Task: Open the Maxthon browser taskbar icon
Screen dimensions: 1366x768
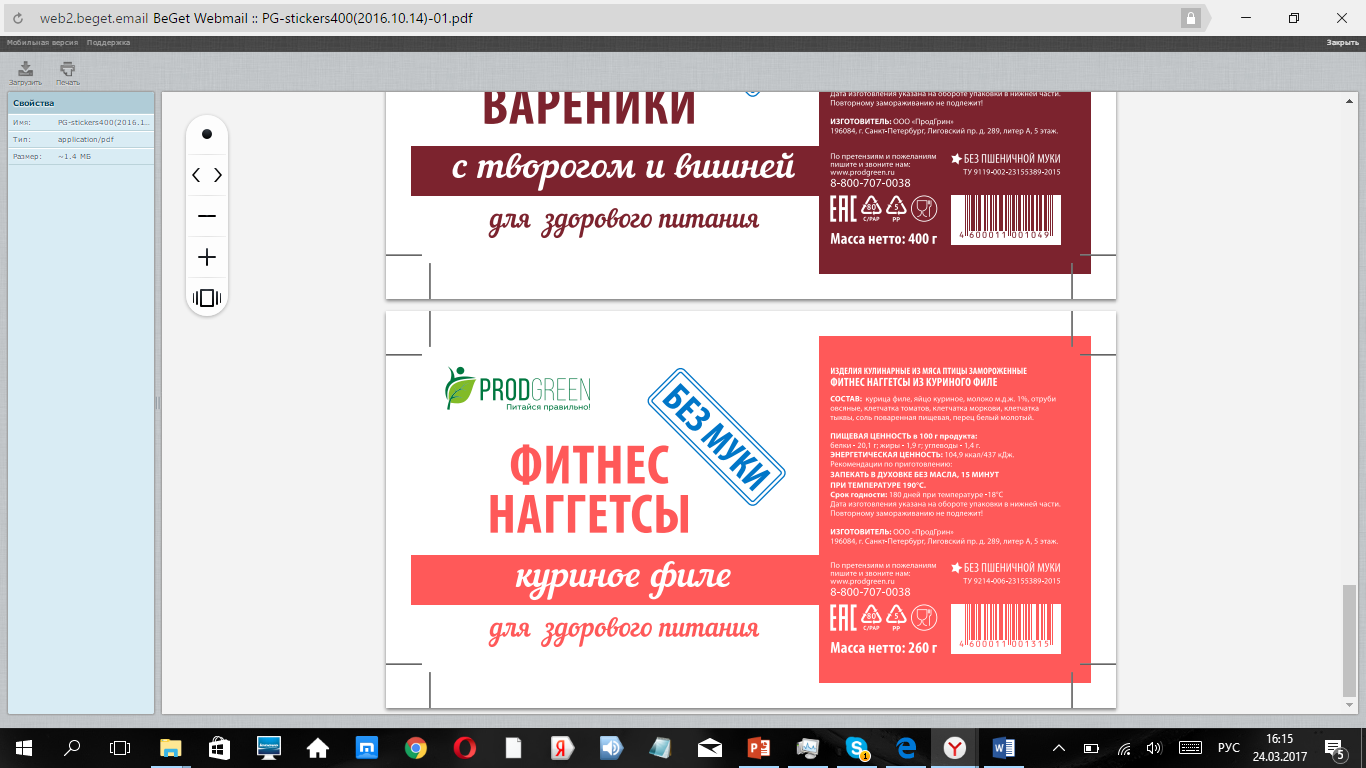Action: coord(367,747)
